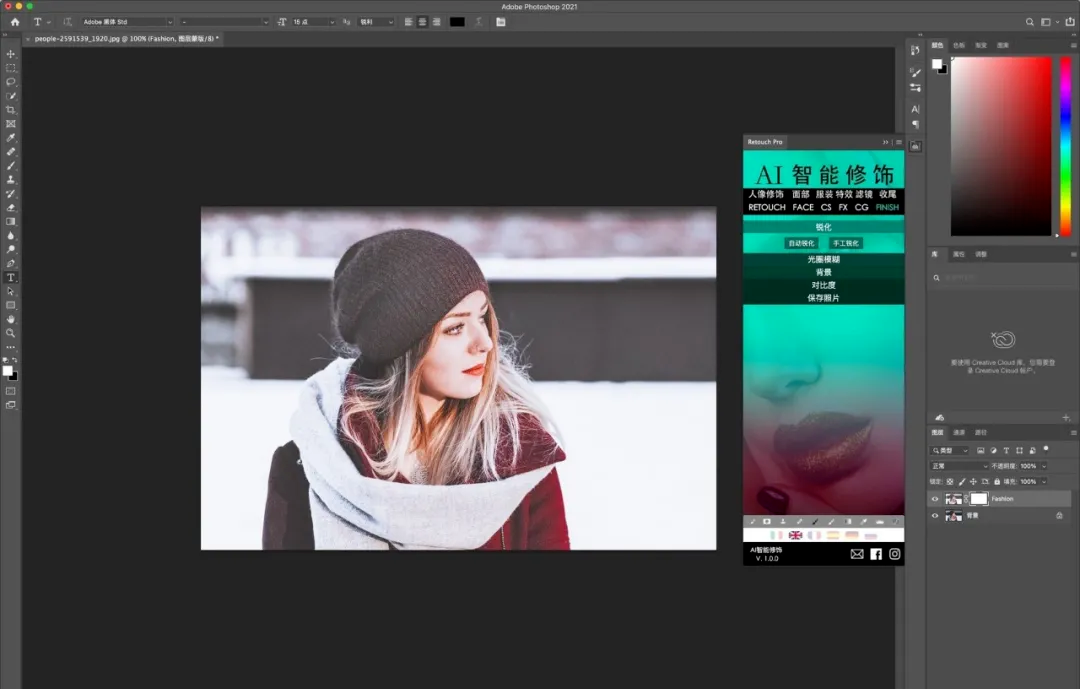Select the Eyedropper tool
The width and height of the screenshot is (1080, 689).
click(x=11, y=138)
